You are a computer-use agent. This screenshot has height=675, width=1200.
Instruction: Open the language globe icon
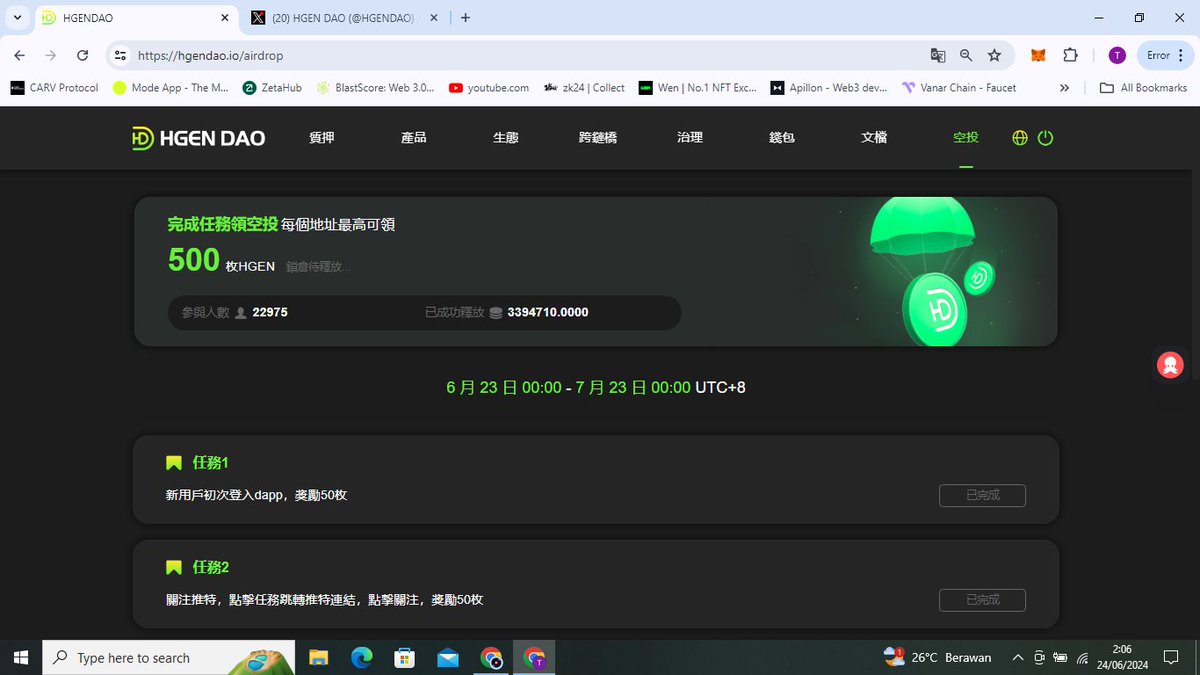point(1020,138)
